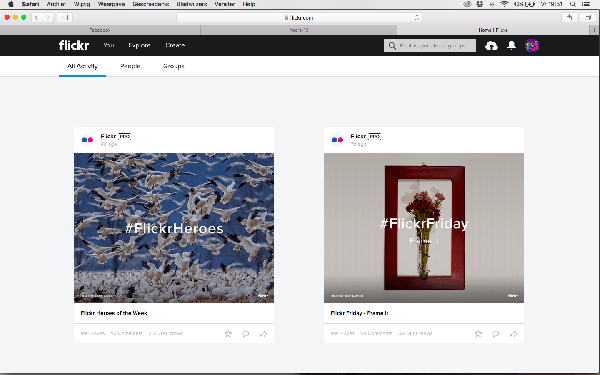
Task: Go back with Safari's back arrow
Action: click(37, 17)
